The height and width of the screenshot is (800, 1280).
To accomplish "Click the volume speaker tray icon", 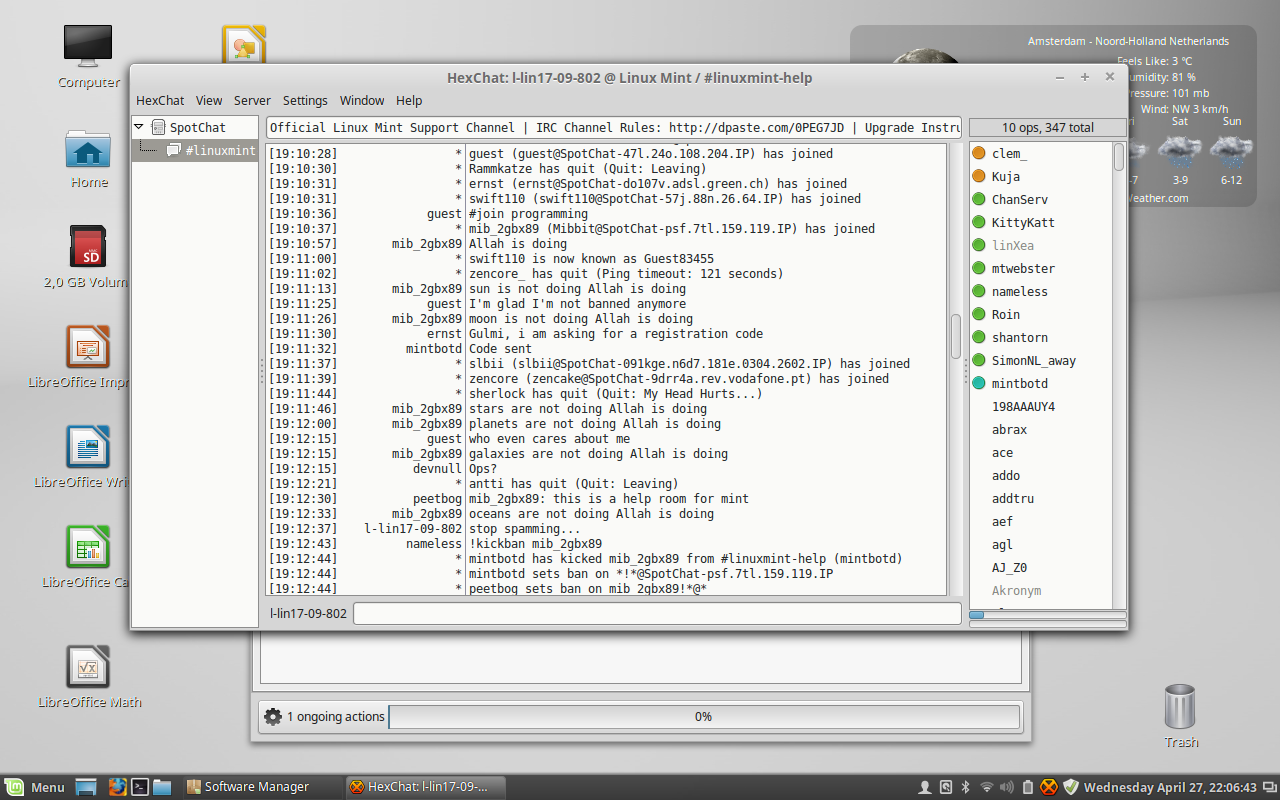I will point(1008,787).
